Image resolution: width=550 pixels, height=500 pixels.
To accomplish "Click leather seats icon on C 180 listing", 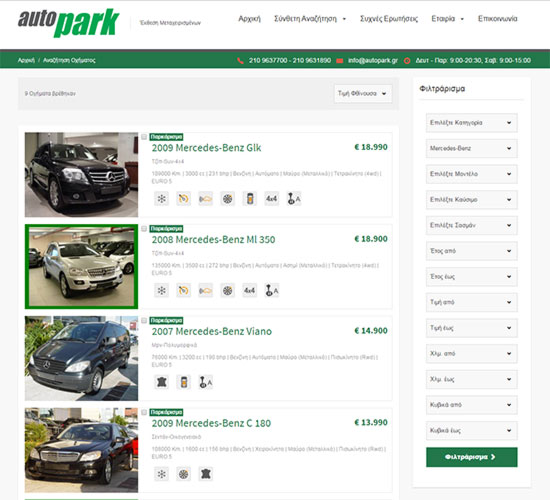I will (x=206, y=474).
